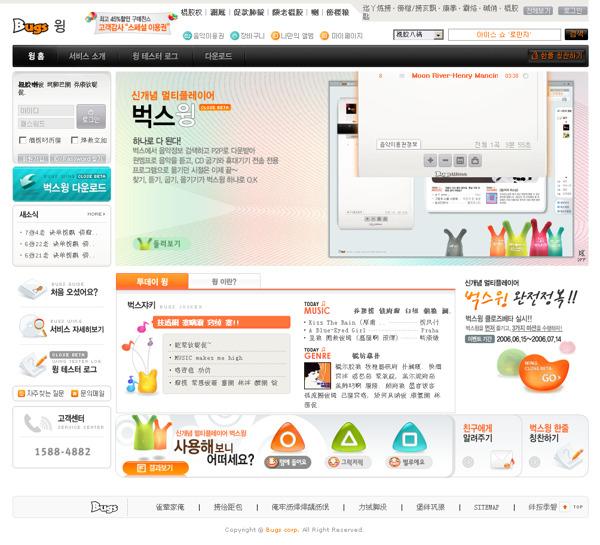Click the orange GO button on the event banner
The image size is (600, 545).
coord(549,378)
